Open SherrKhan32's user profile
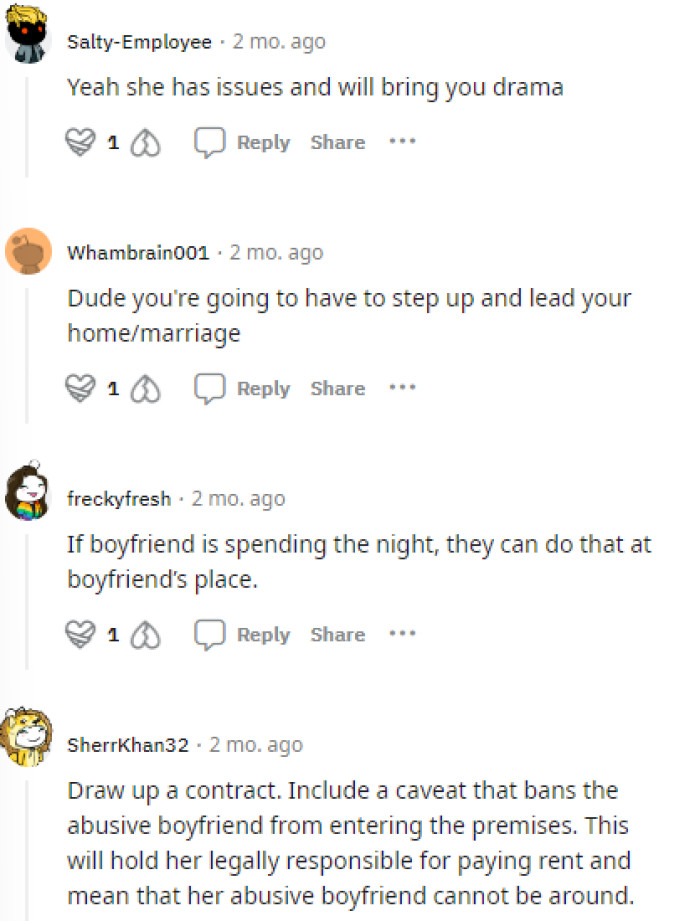700x921 pixels. [x=128, y=745]
